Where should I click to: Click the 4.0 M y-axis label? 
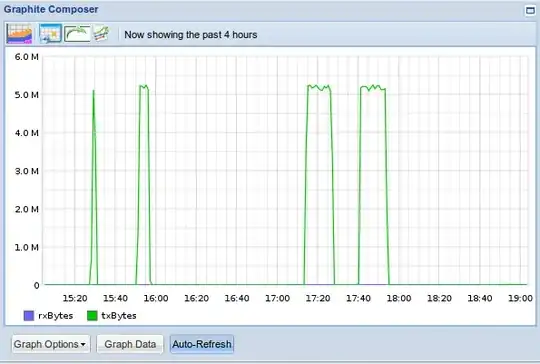point(27,133)
